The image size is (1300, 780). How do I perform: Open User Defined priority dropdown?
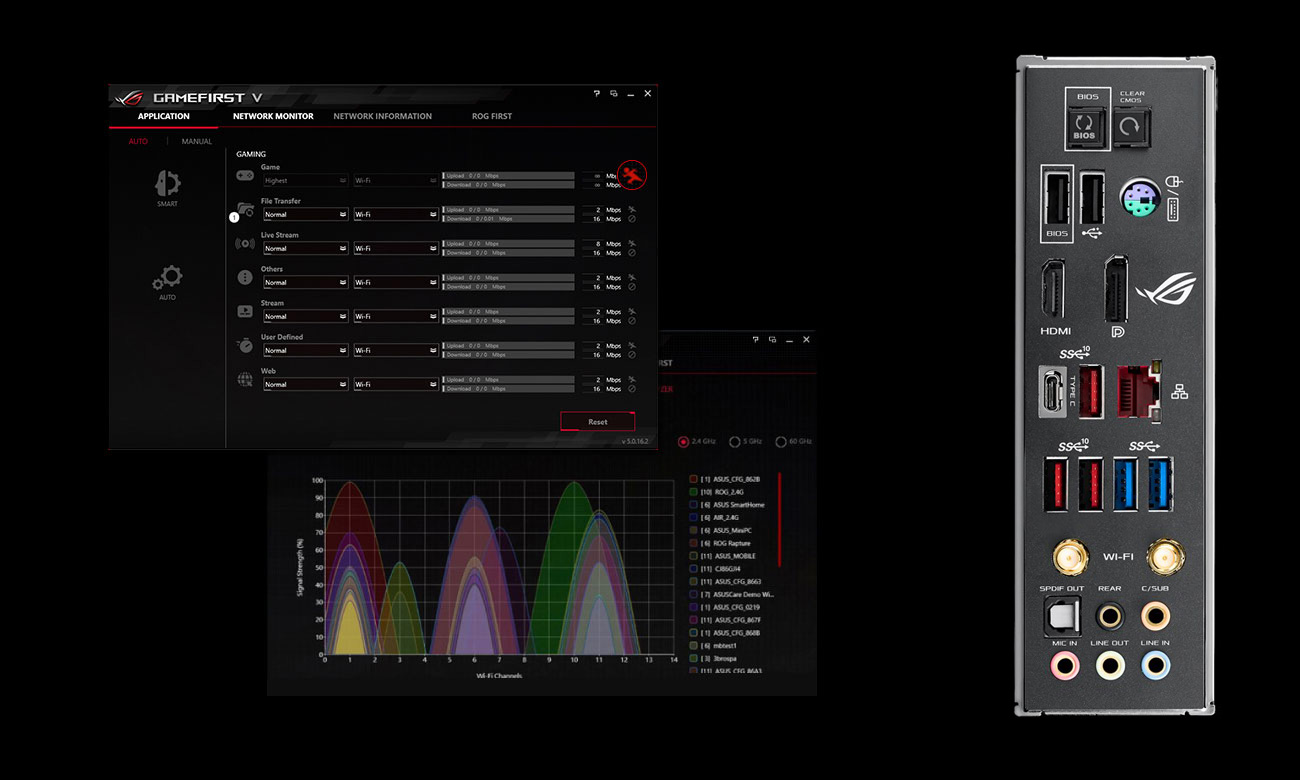(x=305, y=350)
